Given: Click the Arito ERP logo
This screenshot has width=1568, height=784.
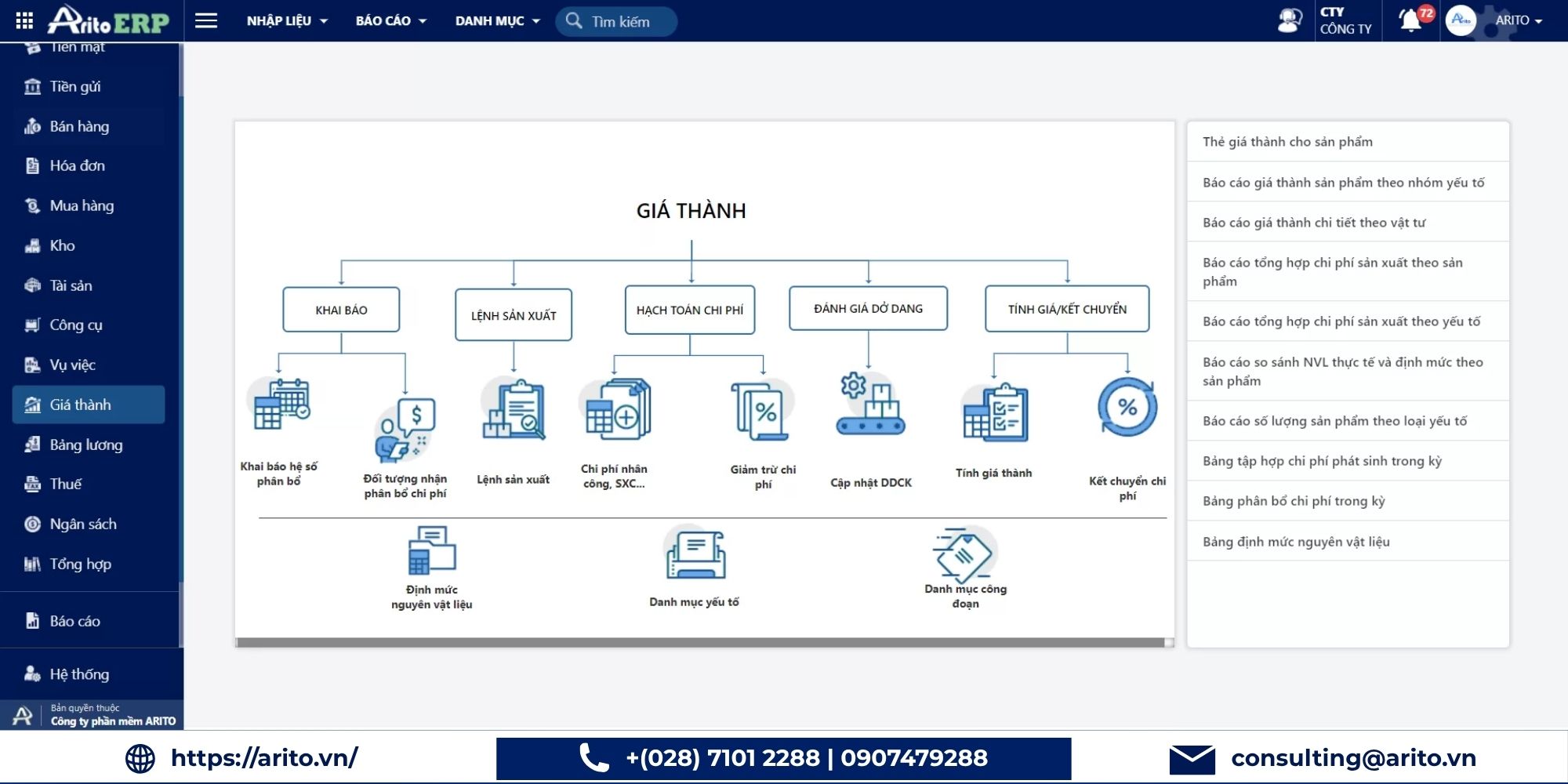Looking at the screenshot, I should click(108, 20).
